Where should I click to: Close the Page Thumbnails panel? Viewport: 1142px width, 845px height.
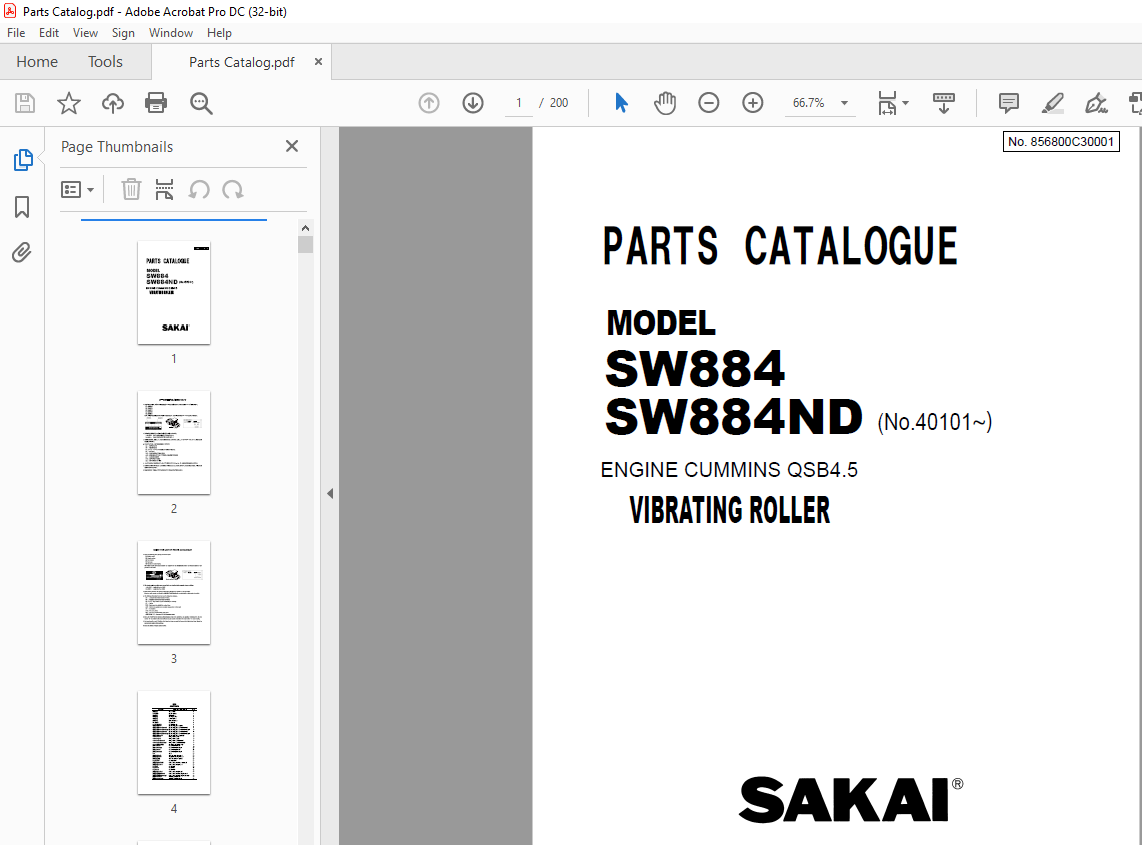tap(292, 146)
